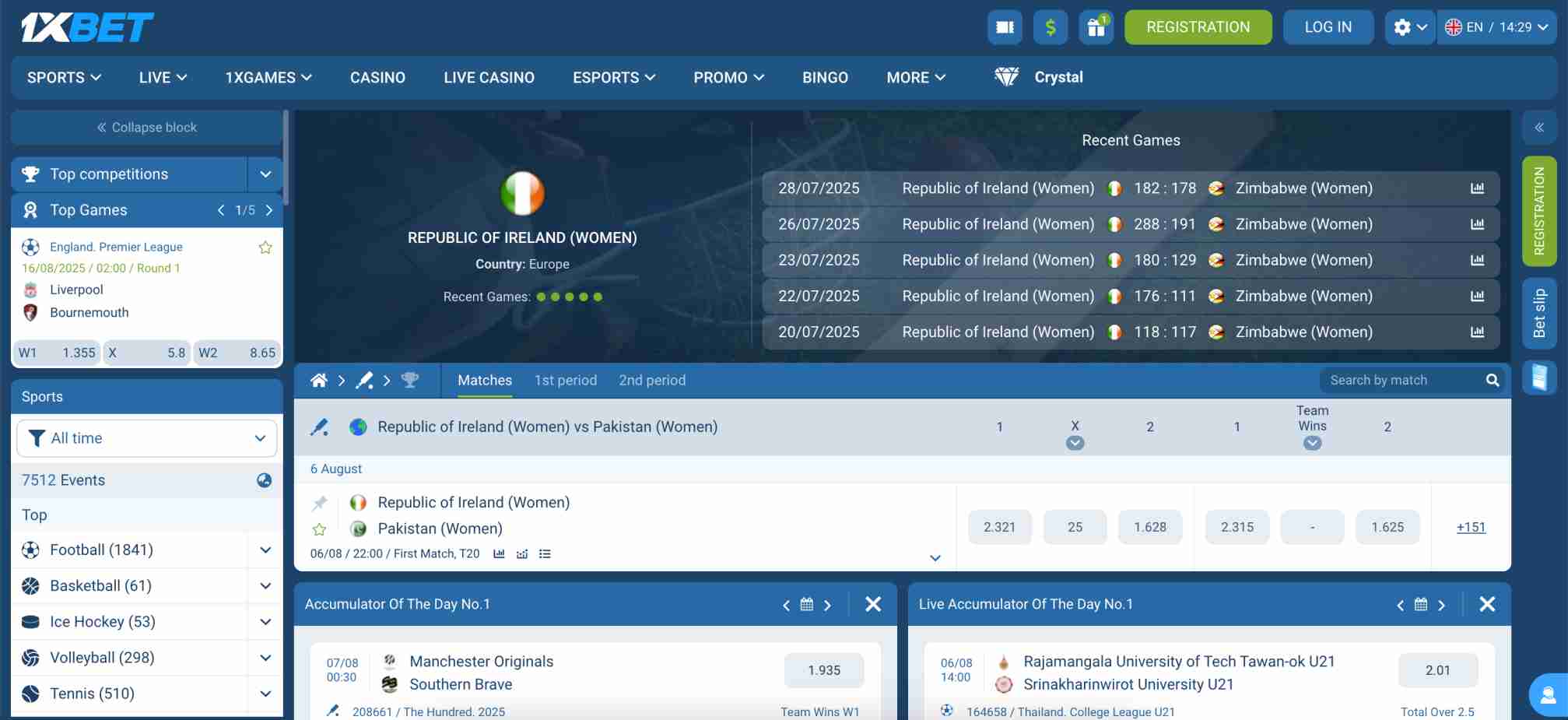Click the home breadcrumb icon
The image size is (1568, 720).
(319, 381)
